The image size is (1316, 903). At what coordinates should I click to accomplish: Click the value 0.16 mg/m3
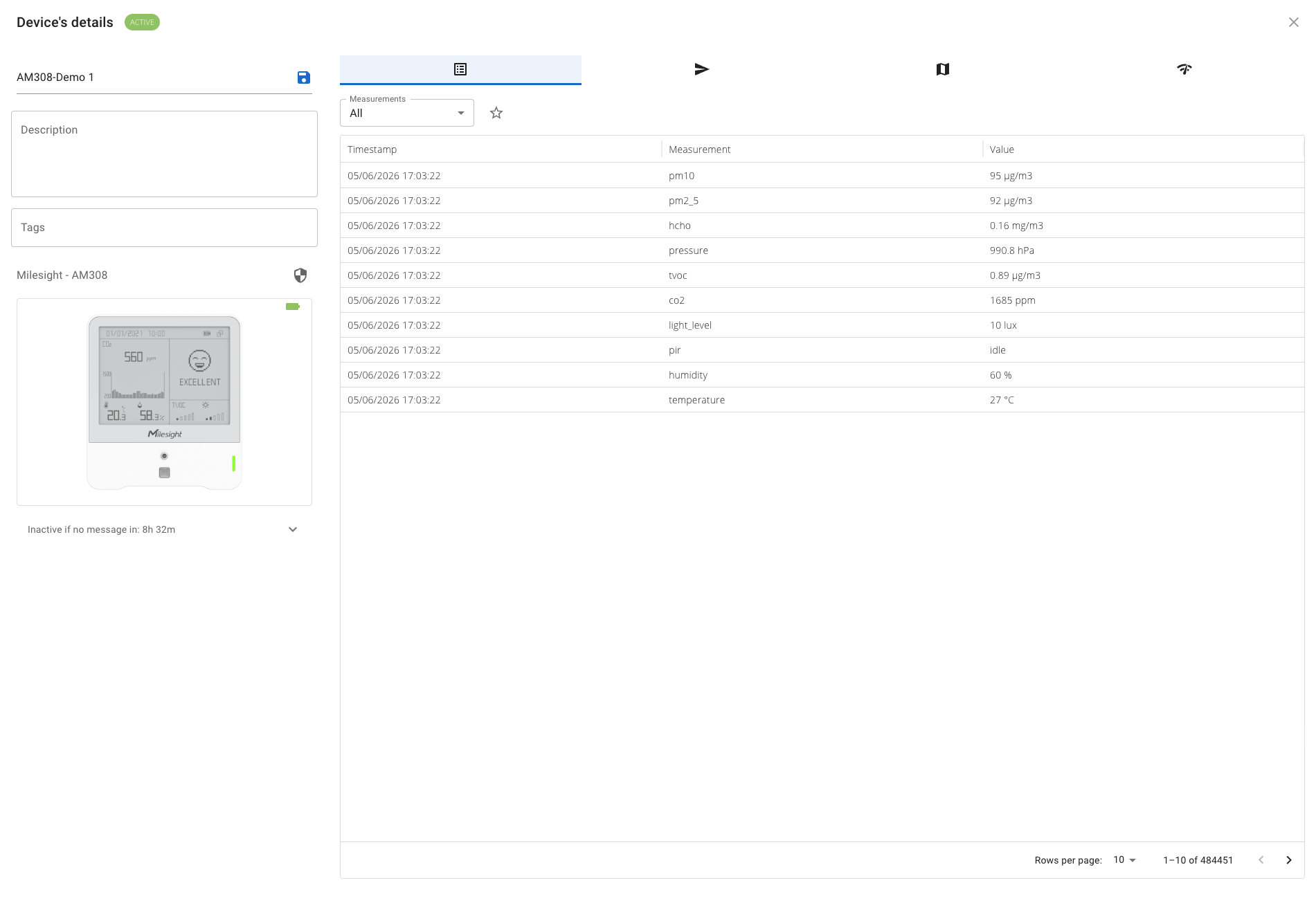[1016, 226]
